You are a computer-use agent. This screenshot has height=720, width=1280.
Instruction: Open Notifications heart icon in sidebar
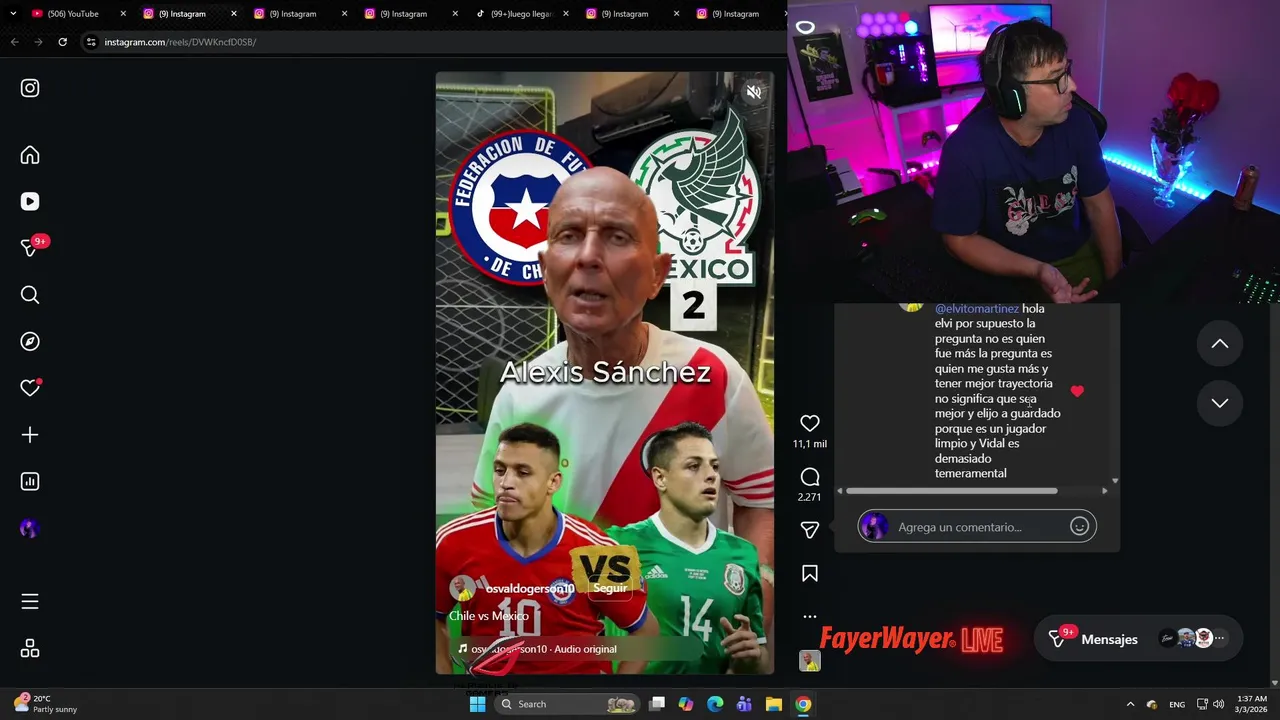[30, 388]
